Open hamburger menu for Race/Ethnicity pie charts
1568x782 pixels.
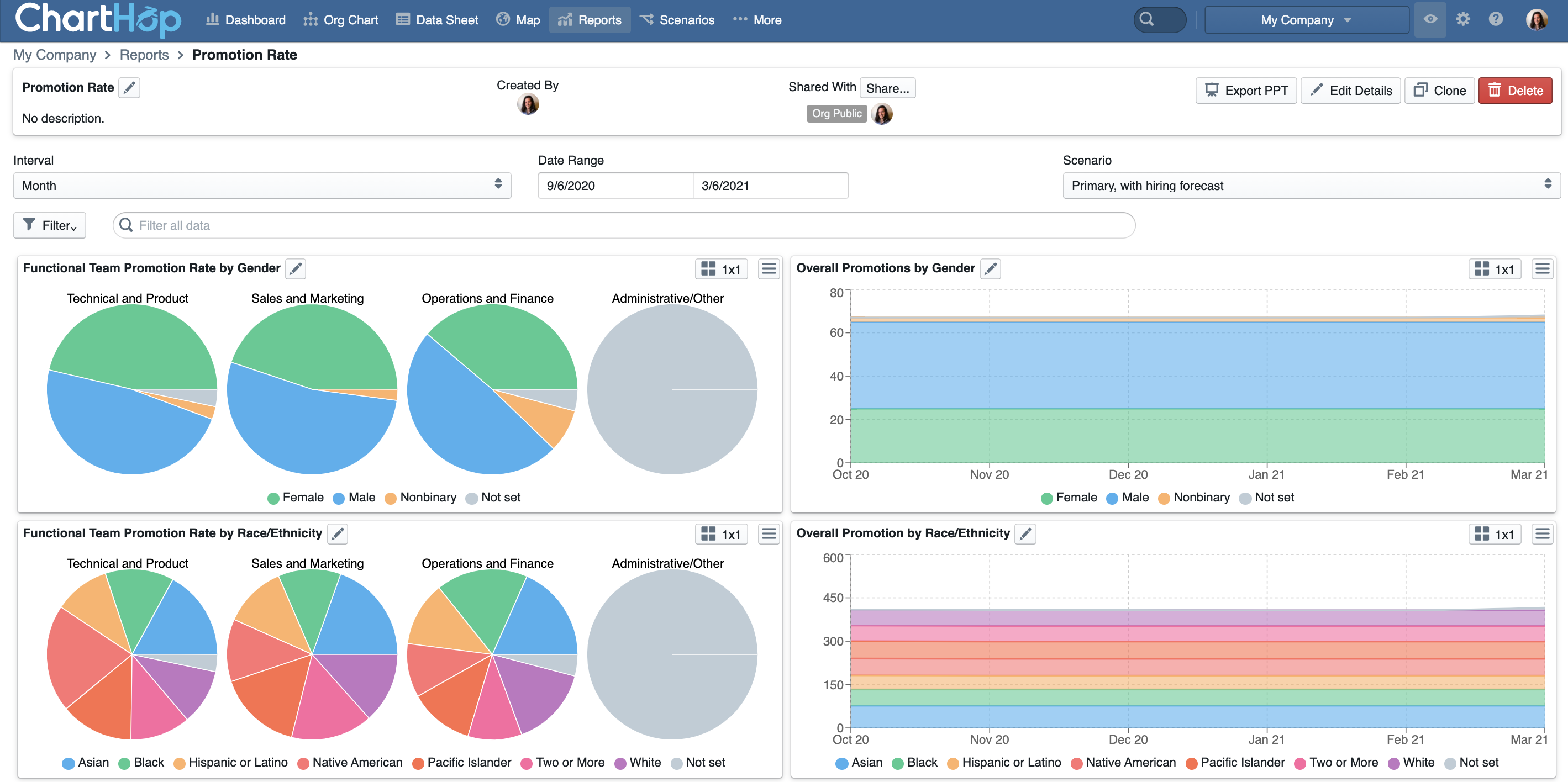pos(769,533)
